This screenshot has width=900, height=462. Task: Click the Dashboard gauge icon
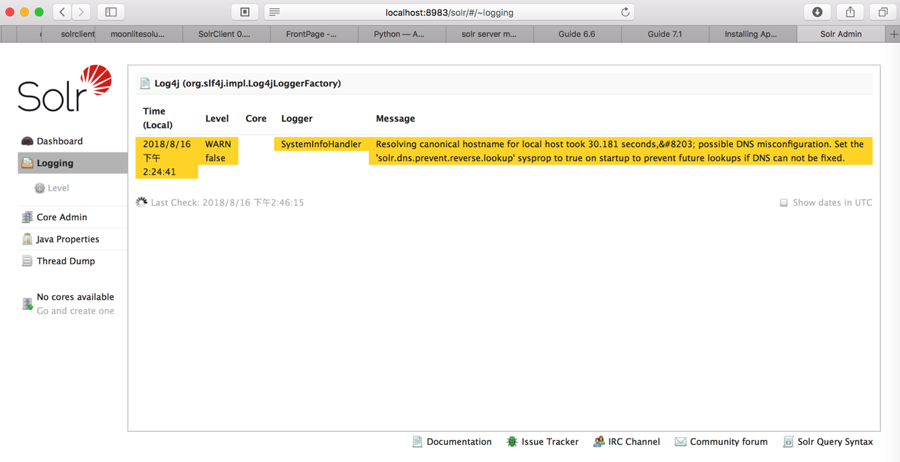[27, 141]
